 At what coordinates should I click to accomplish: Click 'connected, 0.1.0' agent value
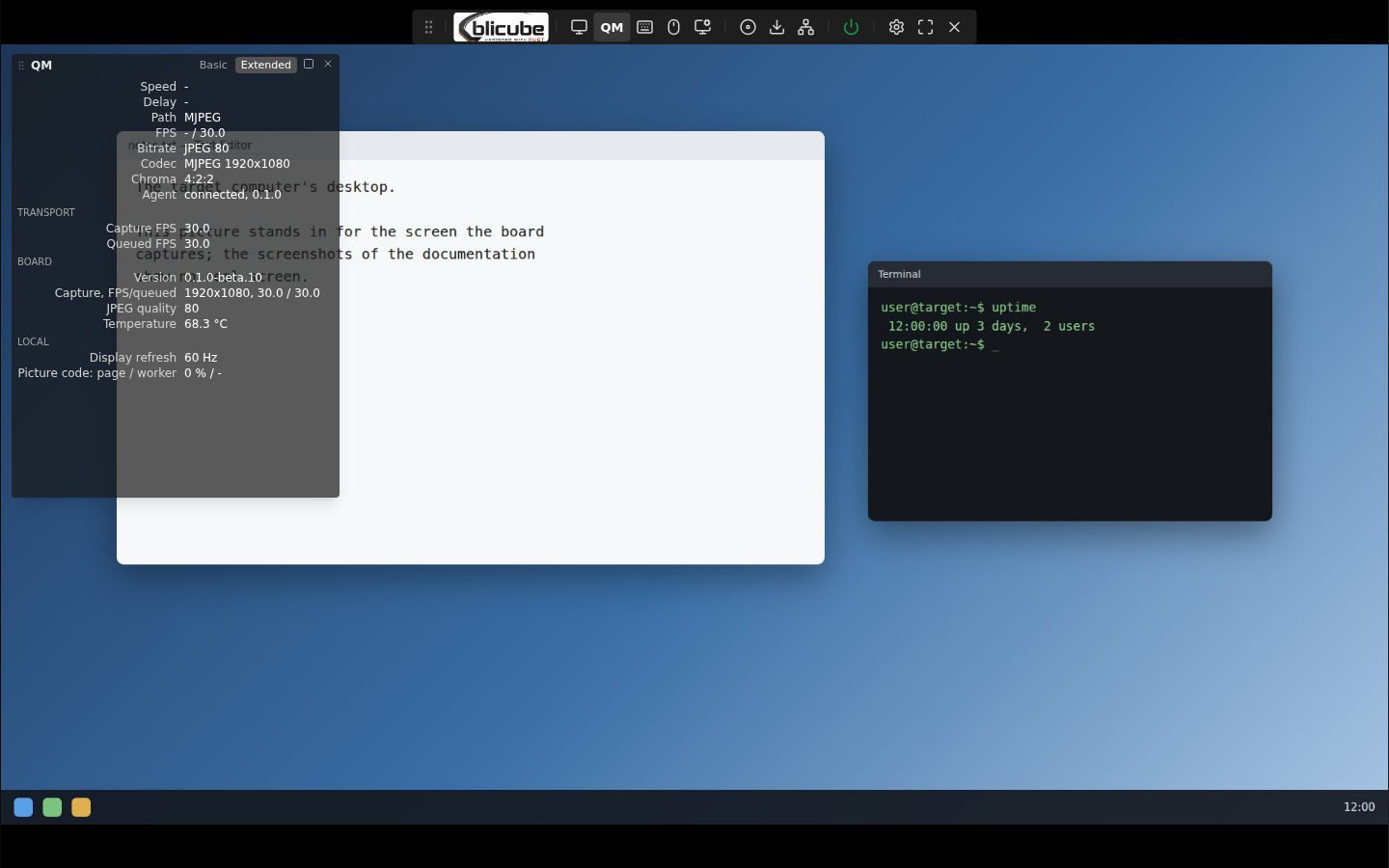tap(232, 195)
